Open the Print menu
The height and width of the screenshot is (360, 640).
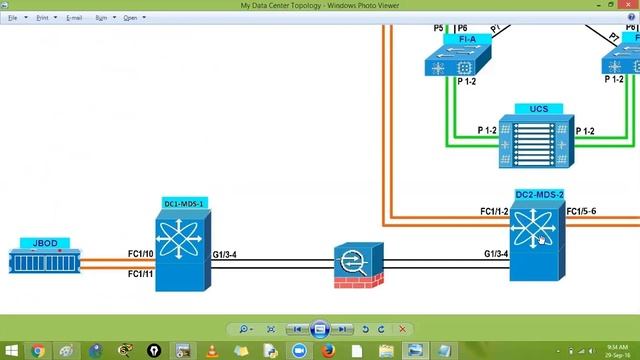[42, 18]
